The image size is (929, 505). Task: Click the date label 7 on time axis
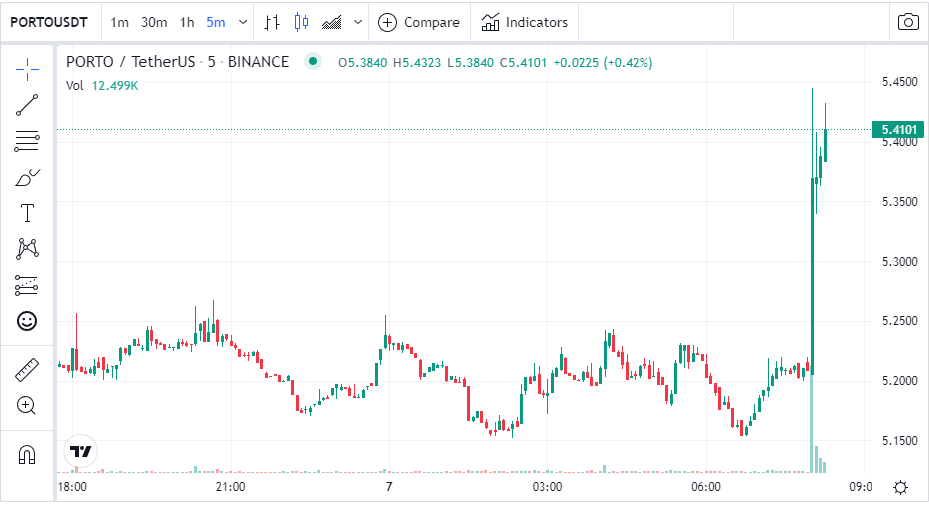point(389,487)
